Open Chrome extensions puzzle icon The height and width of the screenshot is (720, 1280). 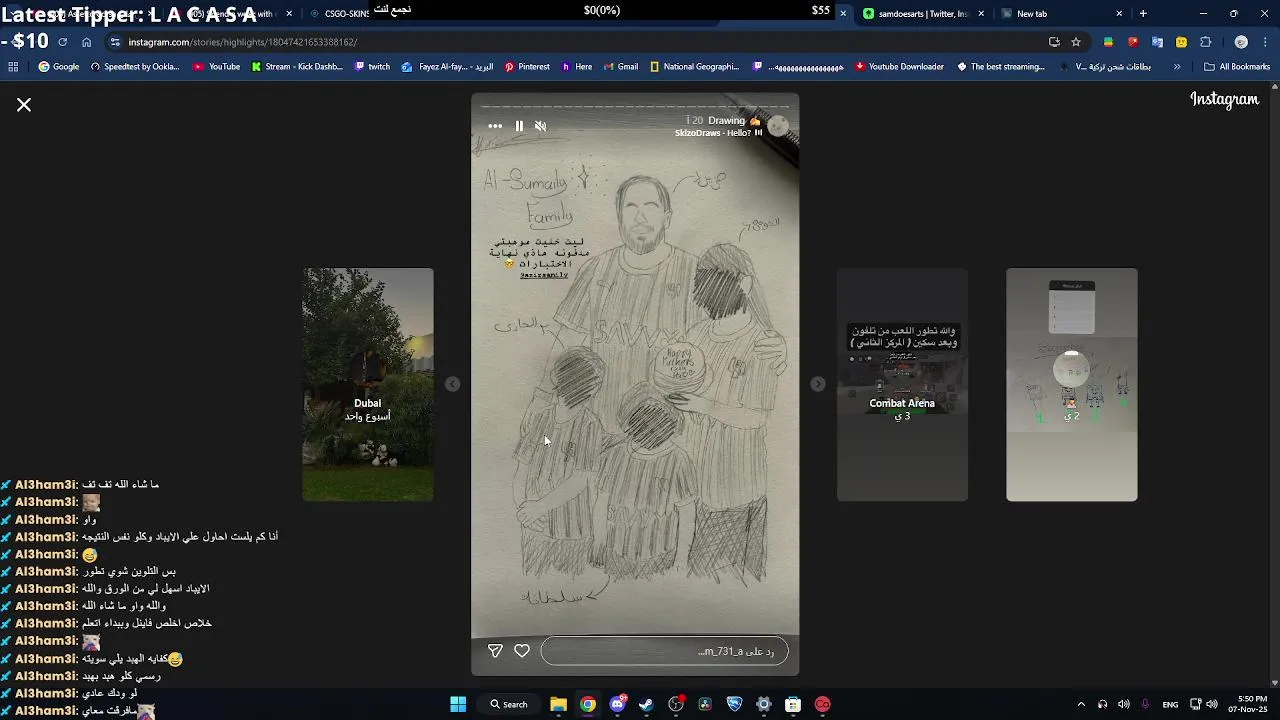click(x=1205, y=42)
